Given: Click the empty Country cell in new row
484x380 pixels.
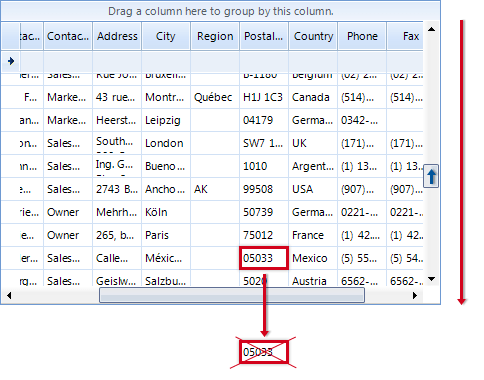Looking at the screenshot, I should coord(313,61).
